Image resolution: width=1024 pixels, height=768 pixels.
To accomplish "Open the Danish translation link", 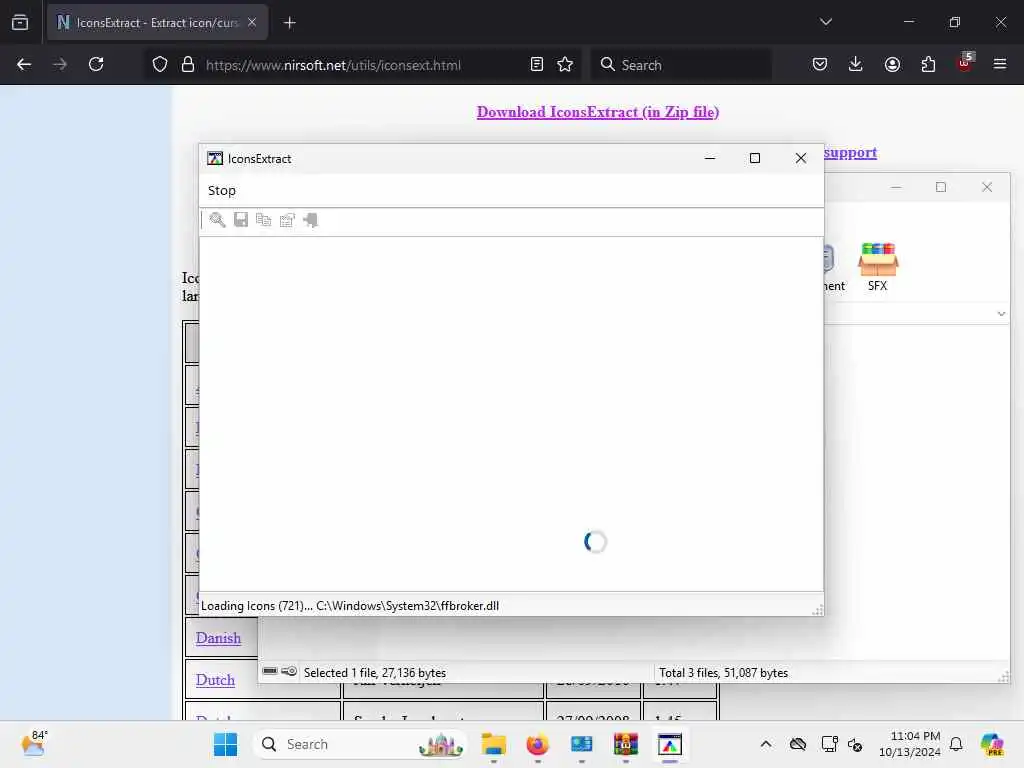I will (218, 638).
